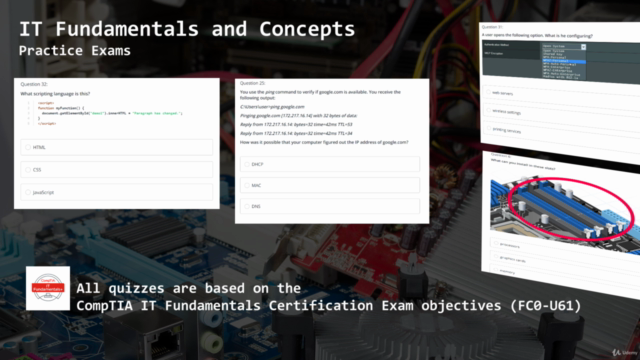Select the DHCP radio button
The height and width of the screenshot is (360, 640).
[x=247, y=164]
